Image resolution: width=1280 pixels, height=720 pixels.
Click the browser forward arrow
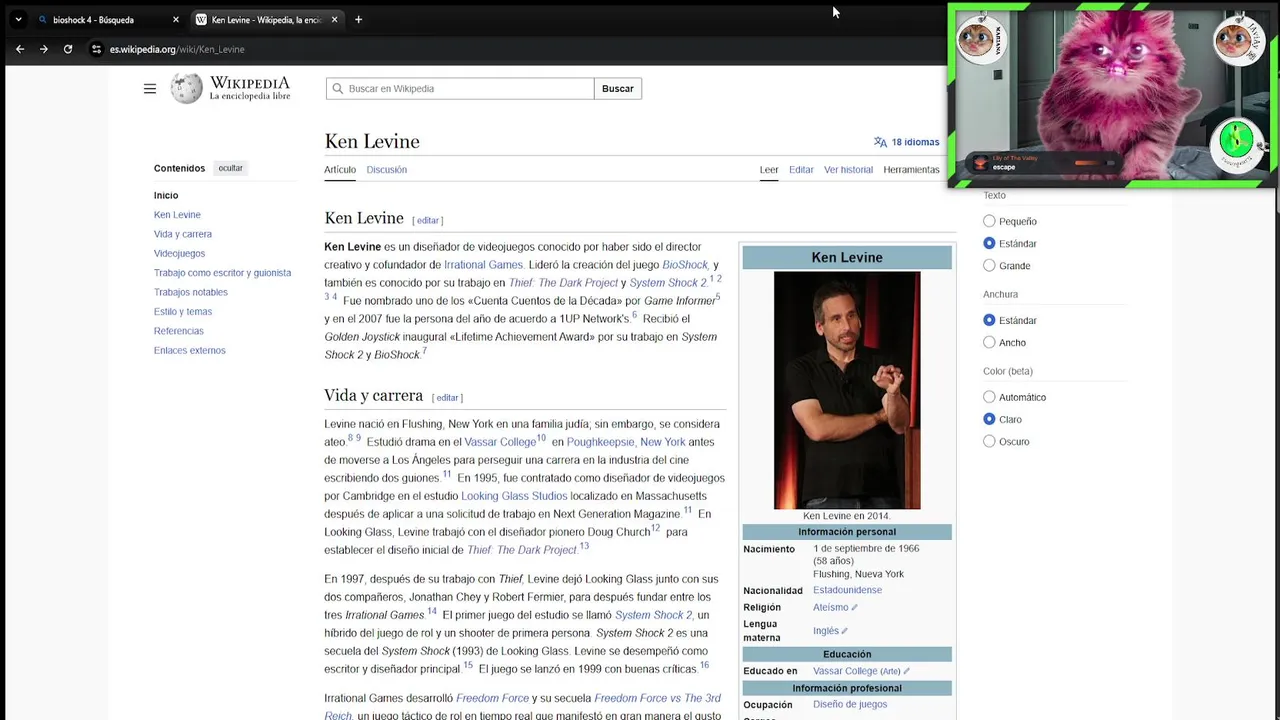coord(44,49)
